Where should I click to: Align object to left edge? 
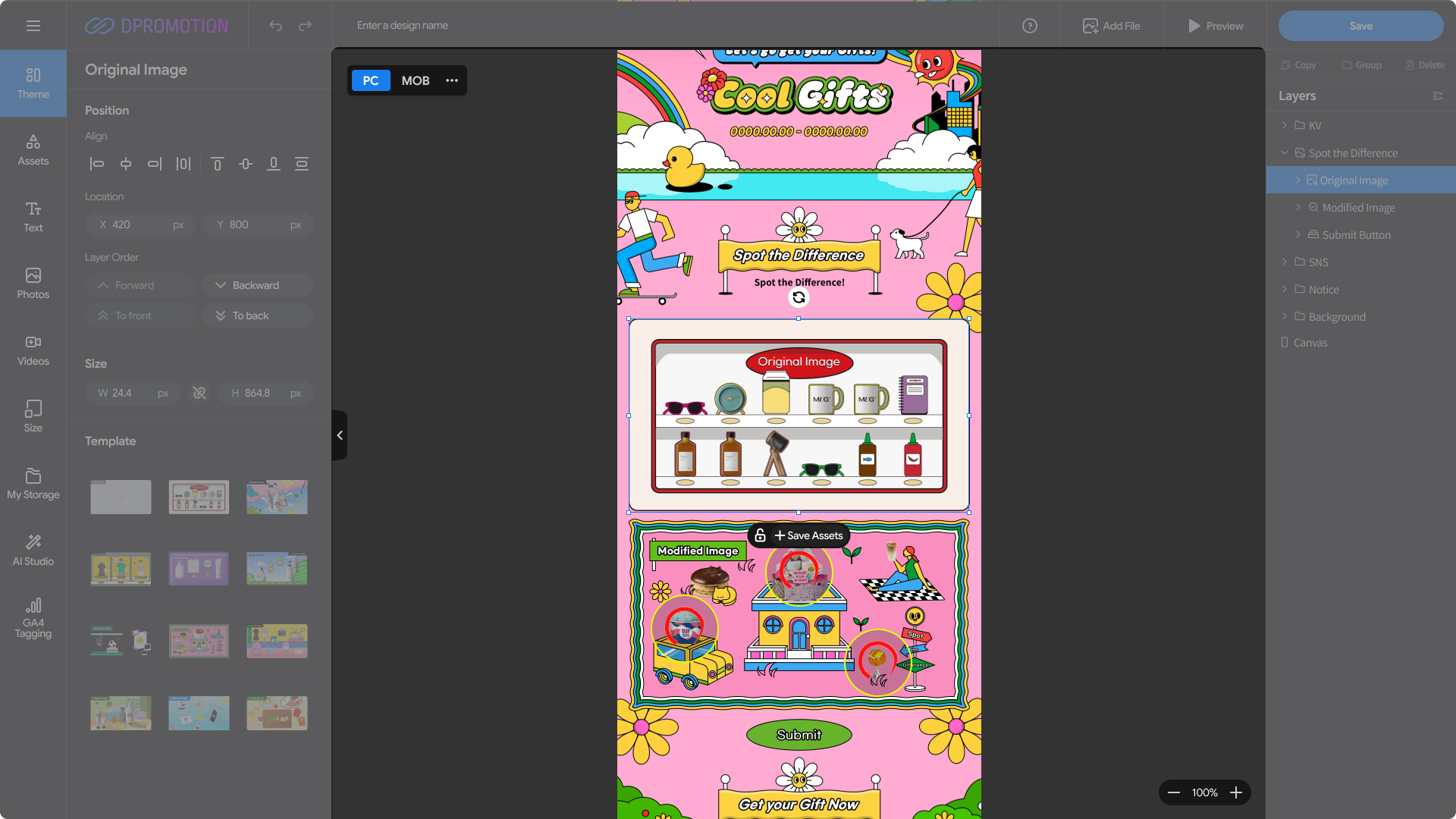pos(97,164)
